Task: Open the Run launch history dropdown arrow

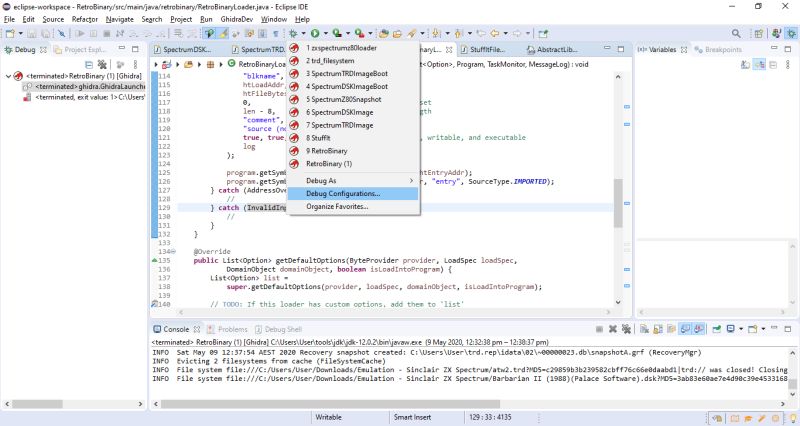Action: 326,33
